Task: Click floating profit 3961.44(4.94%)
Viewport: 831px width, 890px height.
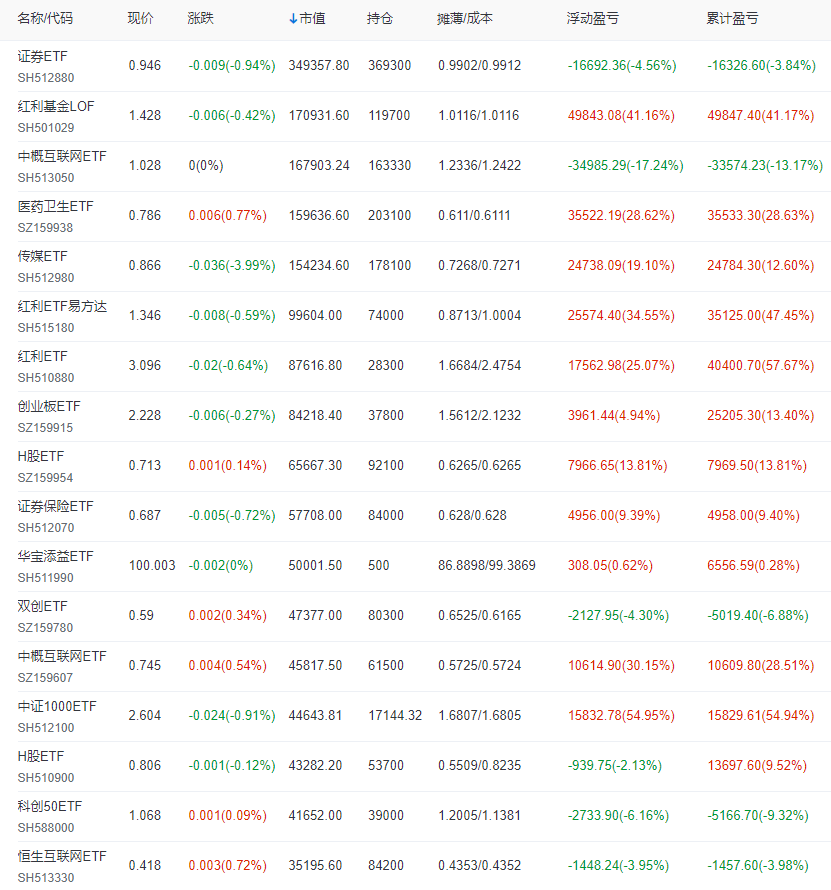Action: [x=614, y=415]
